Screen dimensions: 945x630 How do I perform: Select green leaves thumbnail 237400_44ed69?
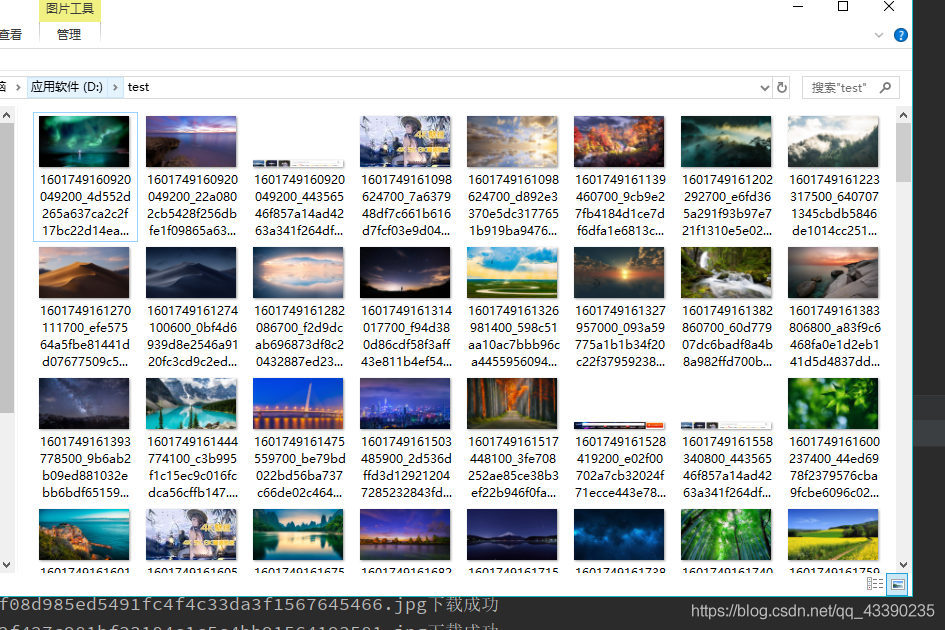click(x=833, y=403)
